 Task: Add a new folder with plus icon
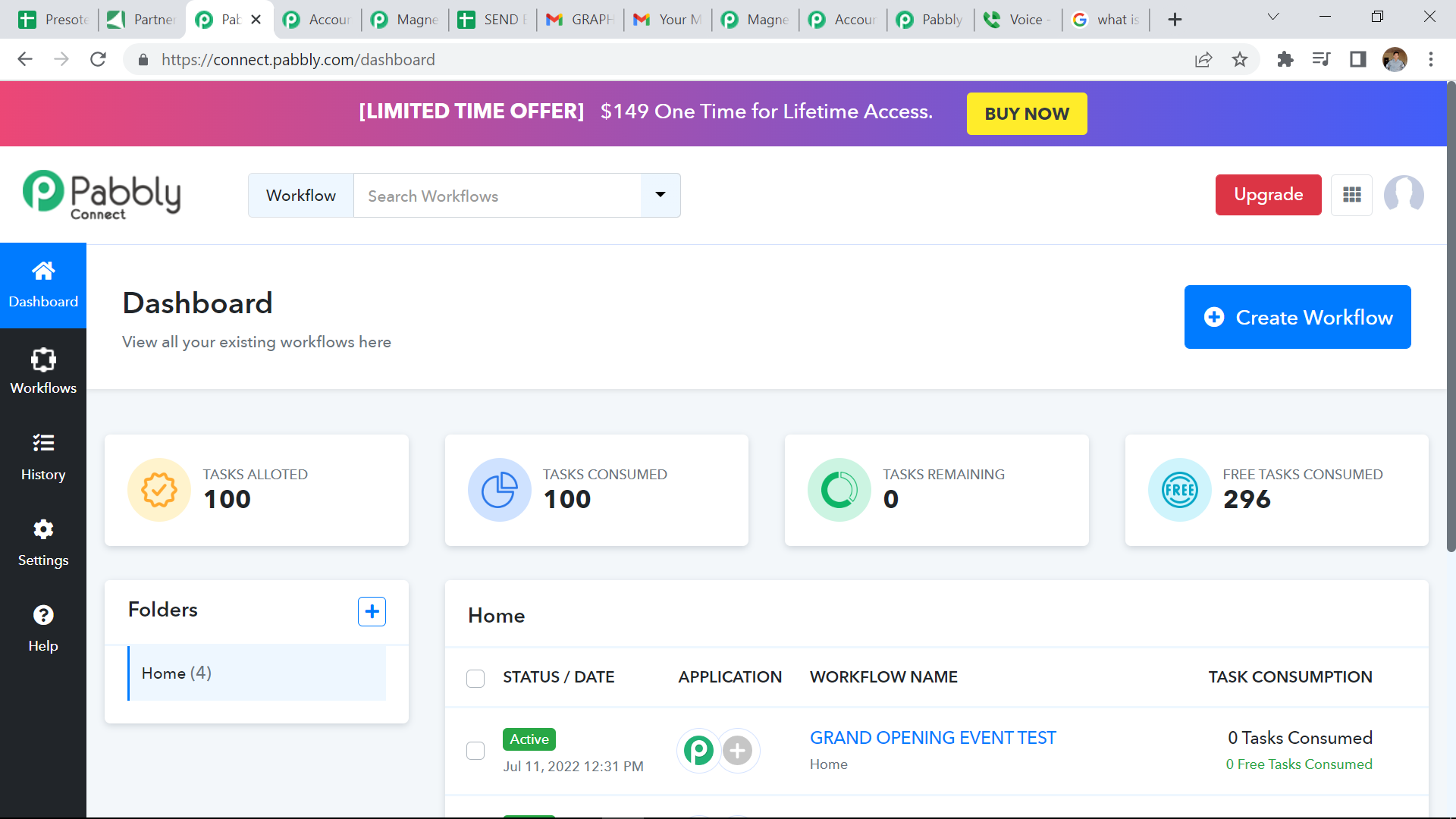coord(372,611)
